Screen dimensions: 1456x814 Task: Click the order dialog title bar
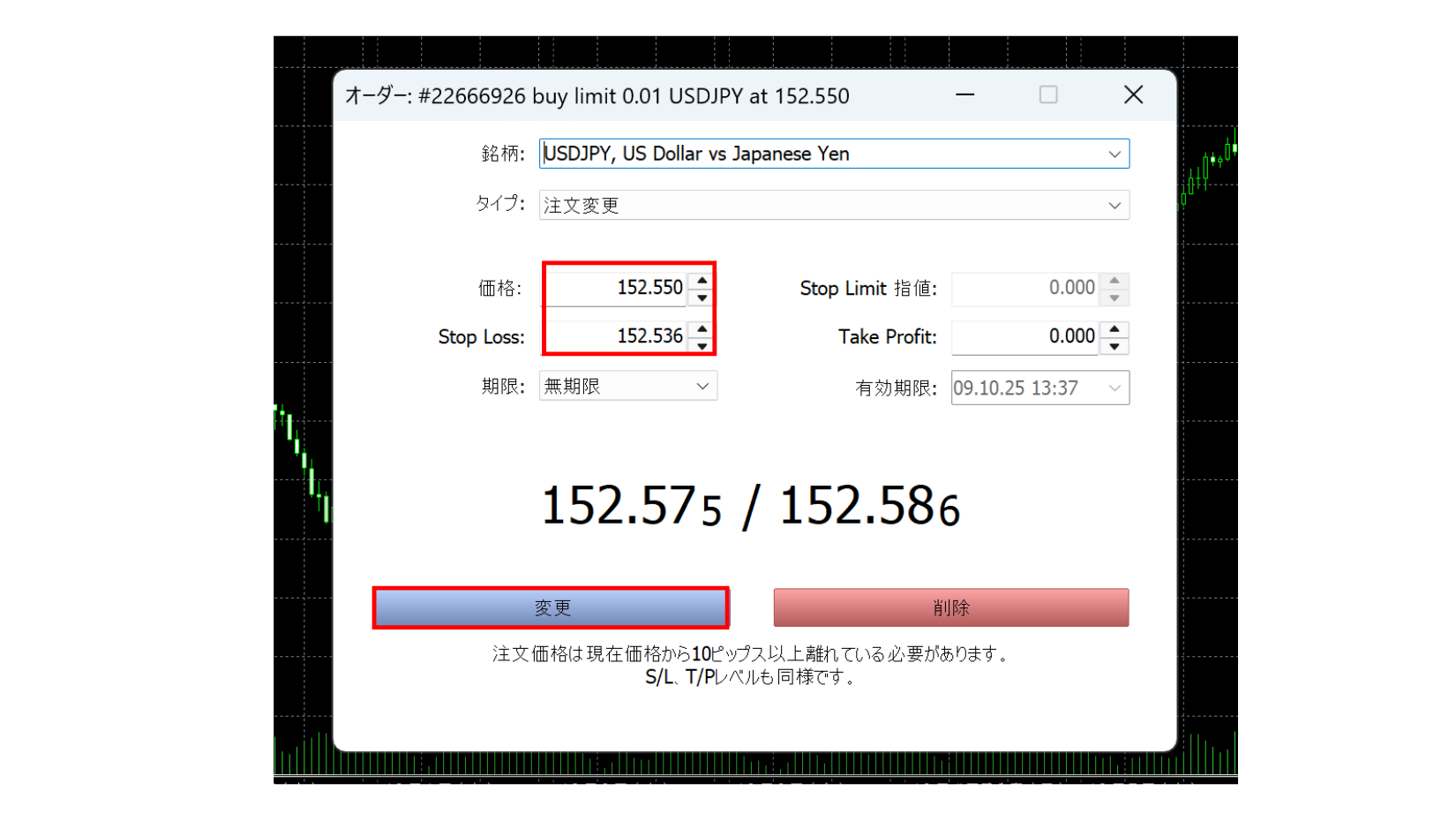coord(618,95)
